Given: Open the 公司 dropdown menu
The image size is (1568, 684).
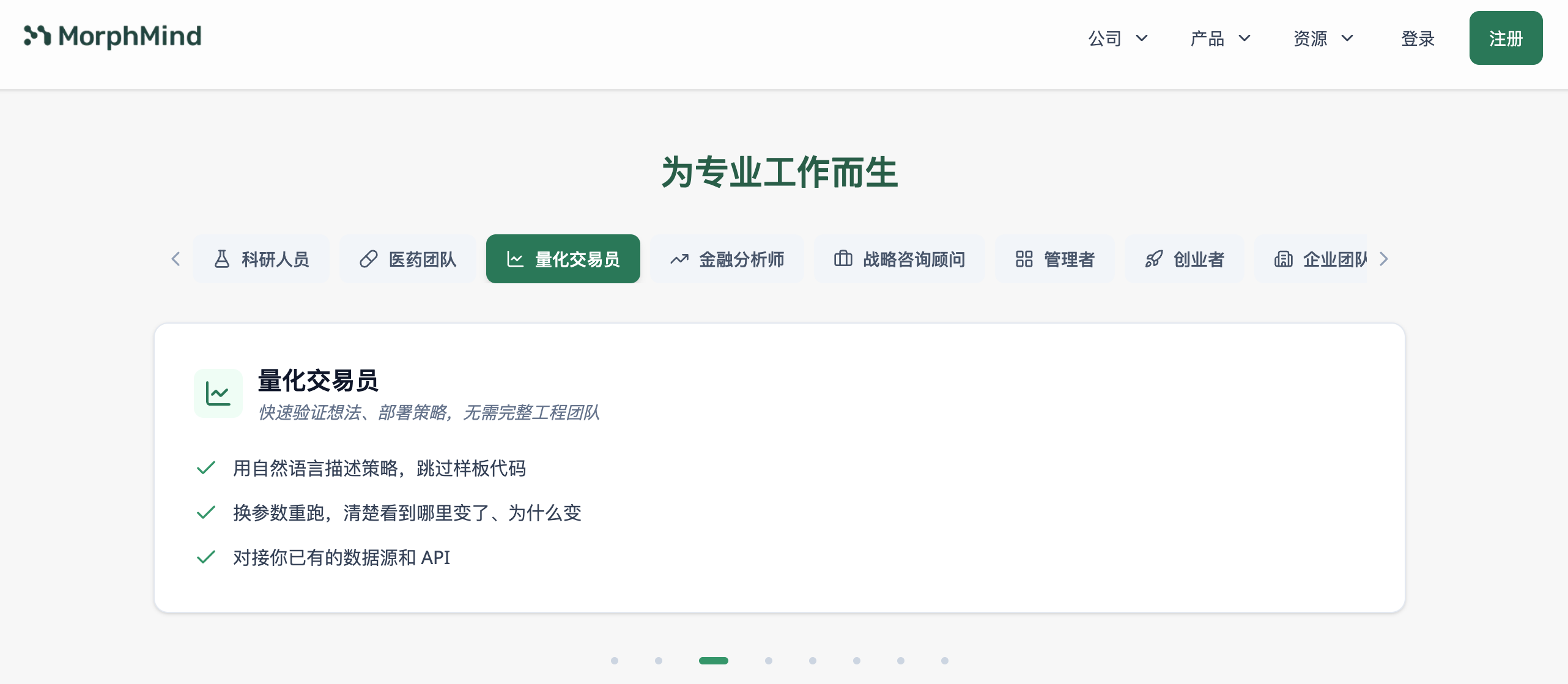Looking at the screenshot, I should (x=1118, y=38).
